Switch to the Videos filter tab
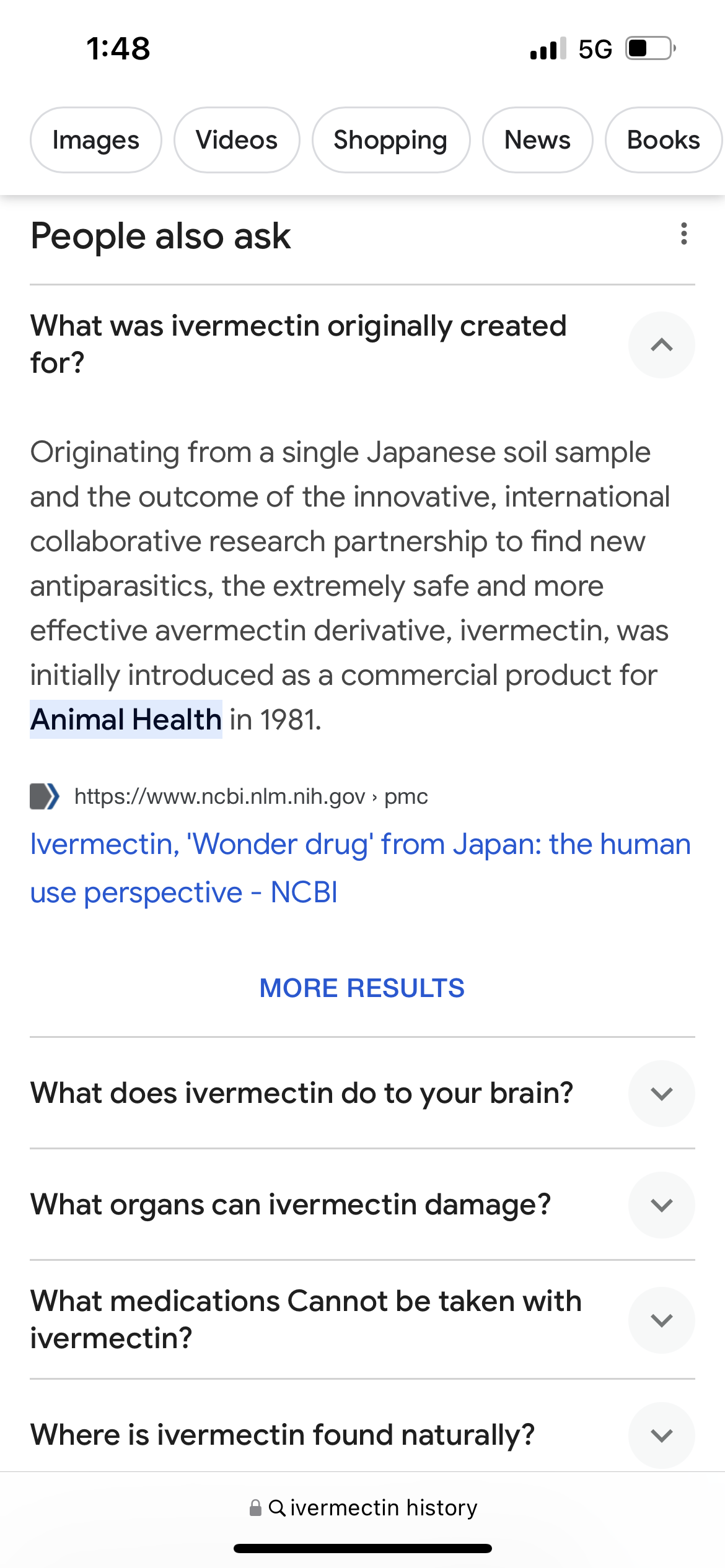This screenshot has height=1568, width=725. (x=237, y=140)
